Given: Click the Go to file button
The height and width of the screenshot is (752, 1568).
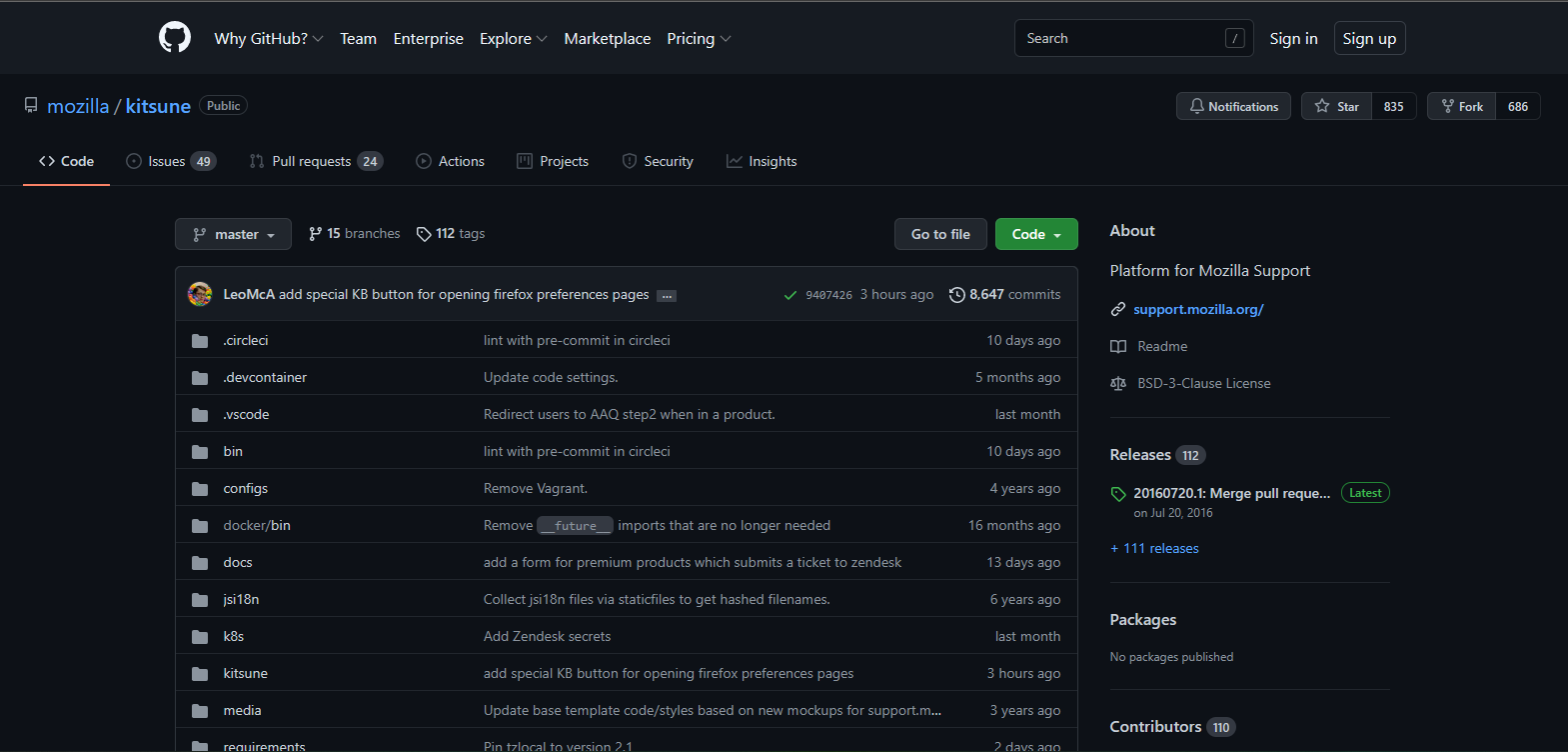Looking at the screenshot, I should (x=940, y=234).
